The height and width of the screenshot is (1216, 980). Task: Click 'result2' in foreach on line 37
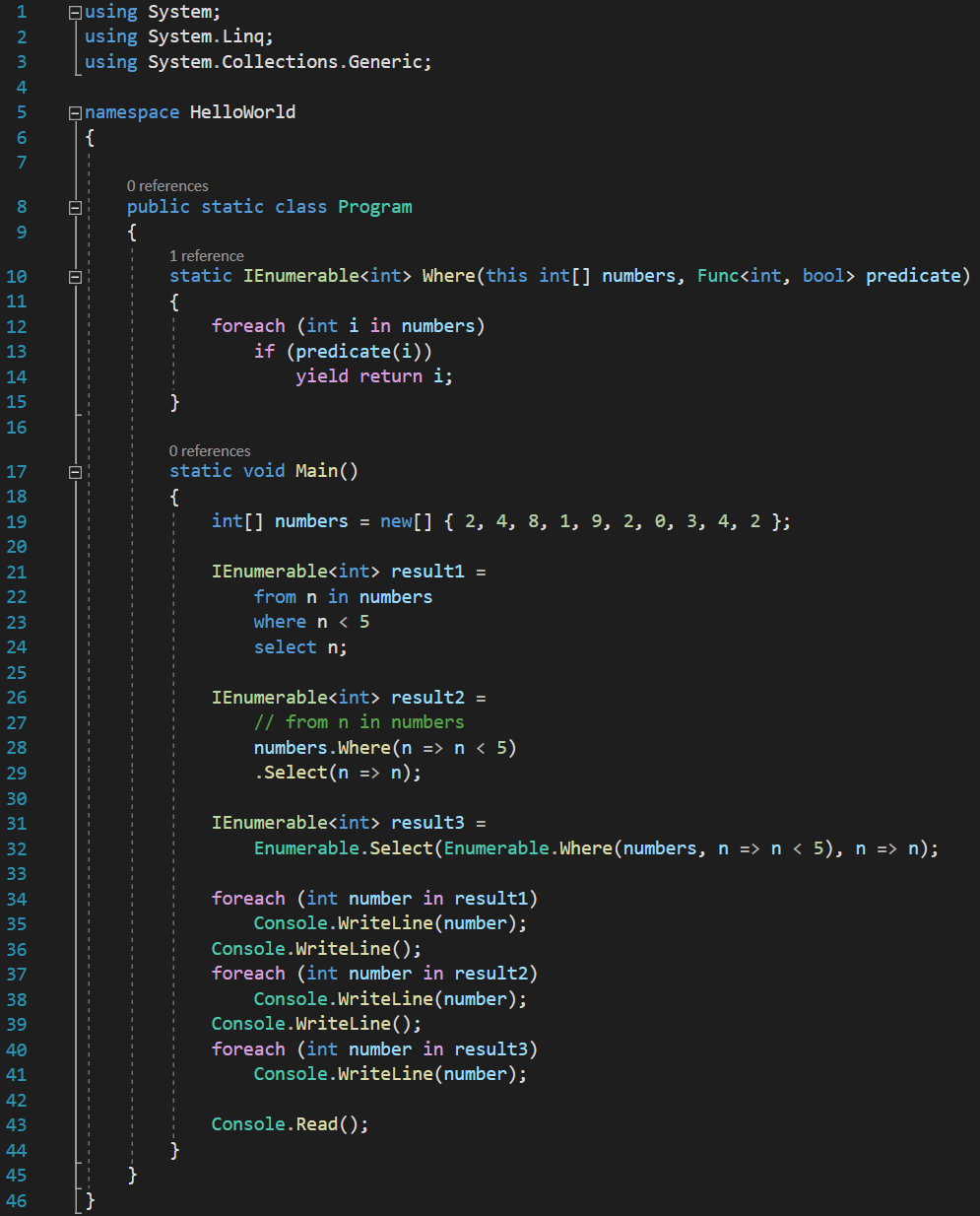[x=490, y=974]
